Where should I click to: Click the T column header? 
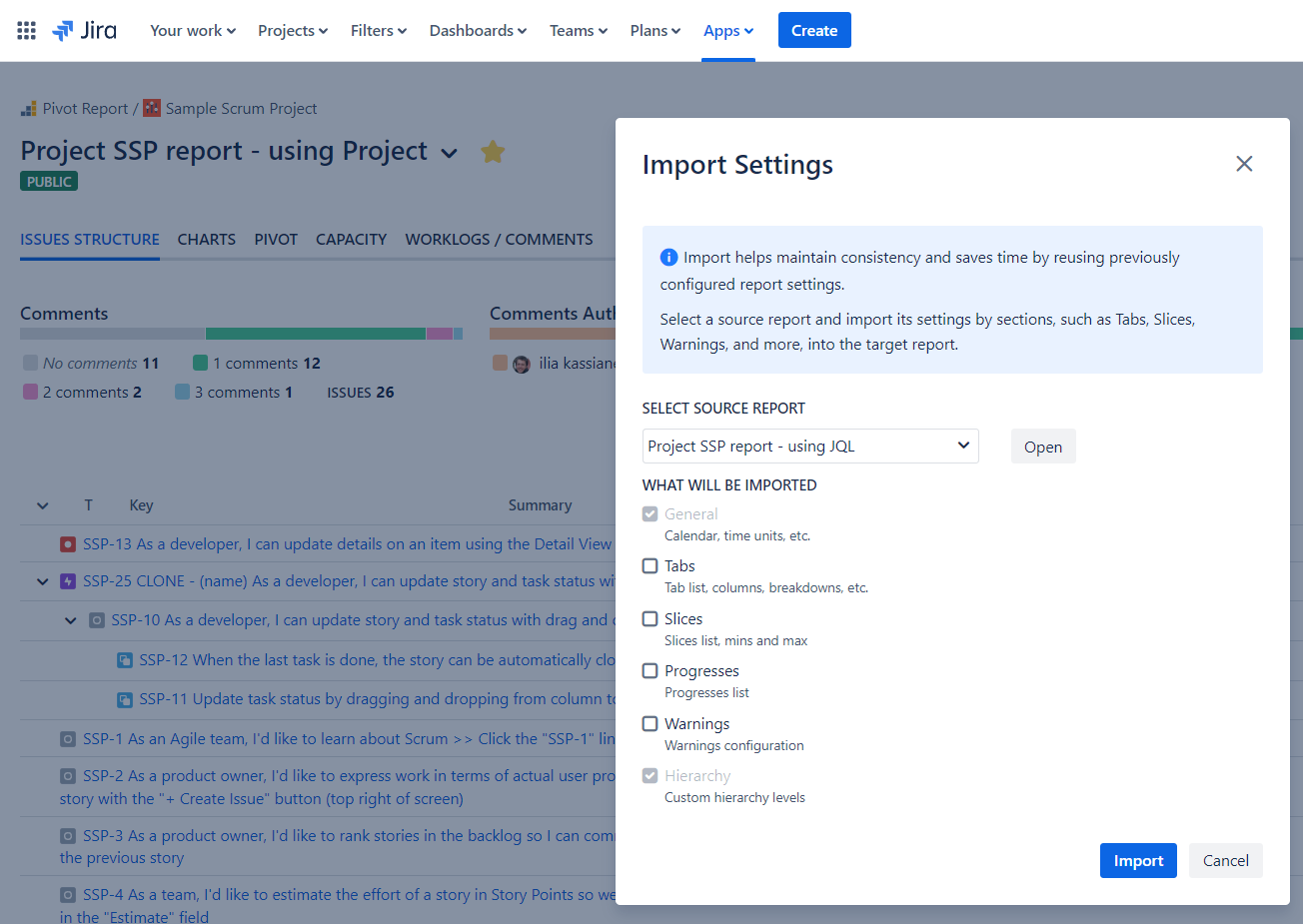pyautogui.click(x=88, y=505)
